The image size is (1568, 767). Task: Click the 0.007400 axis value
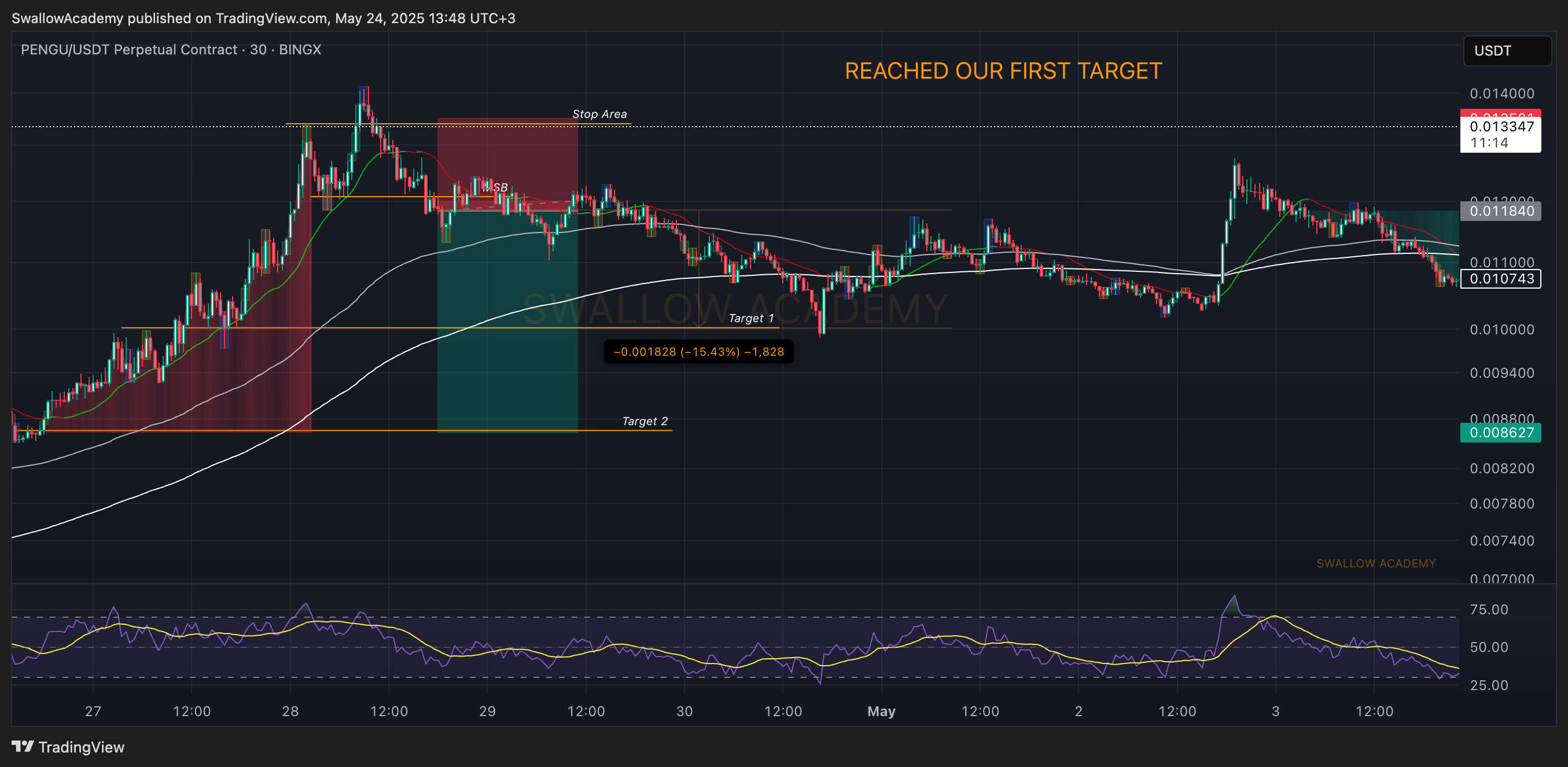1501,541
